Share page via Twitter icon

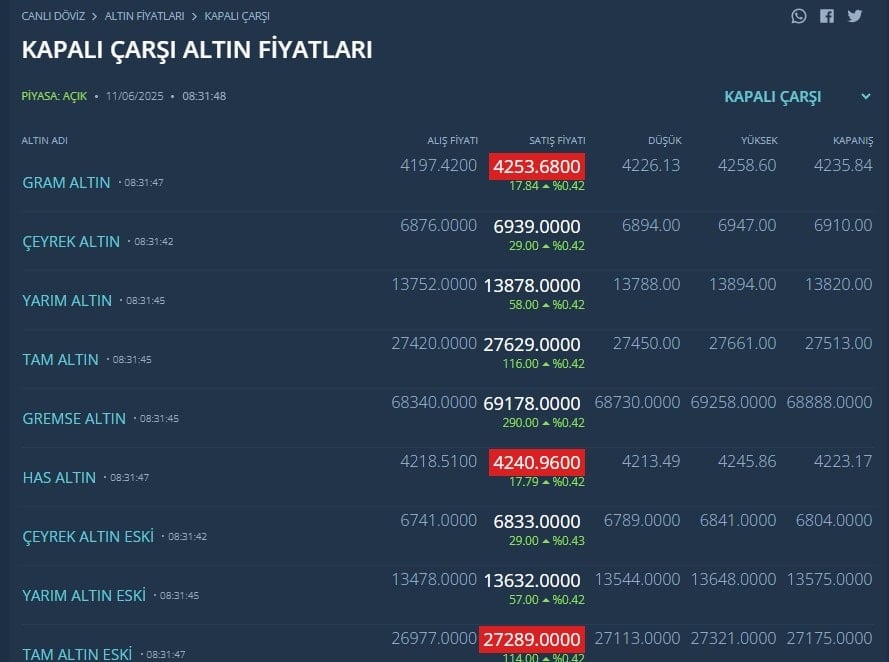point(855,16)
